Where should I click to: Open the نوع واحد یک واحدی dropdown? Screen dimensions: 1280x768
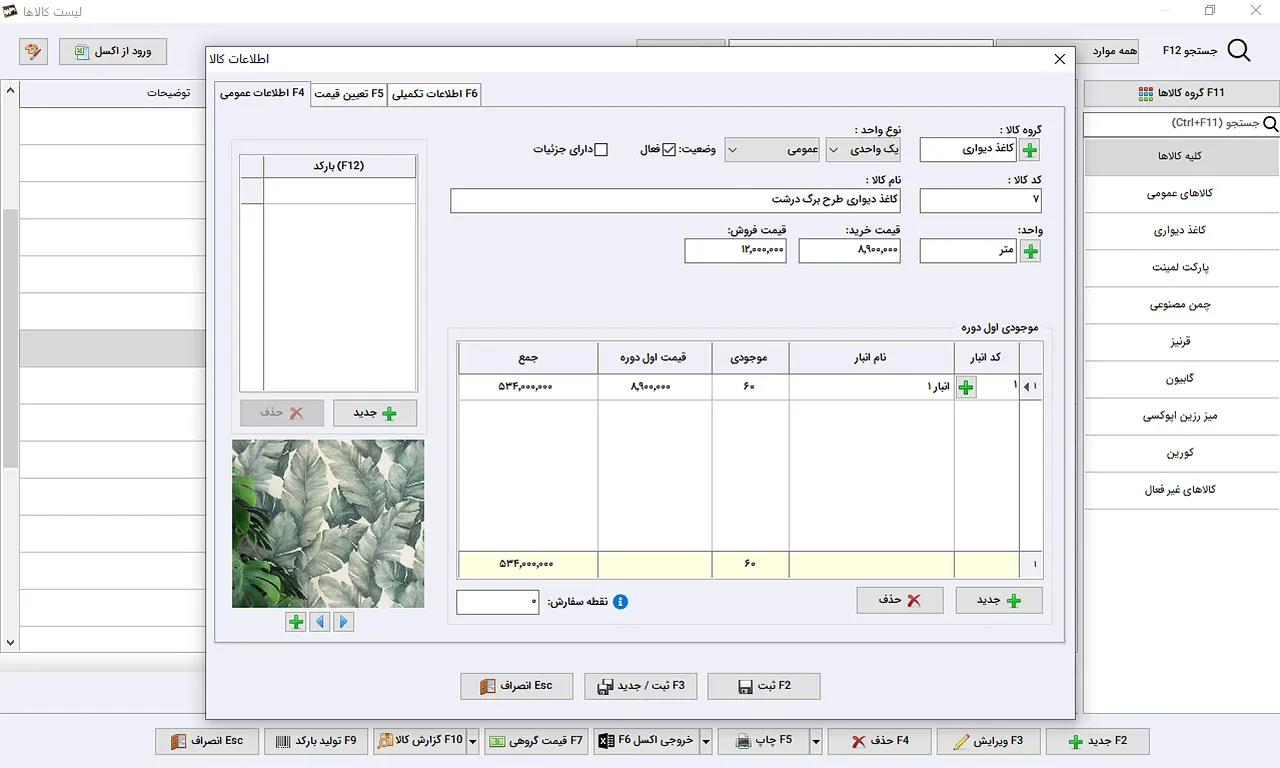coord(863,150)
